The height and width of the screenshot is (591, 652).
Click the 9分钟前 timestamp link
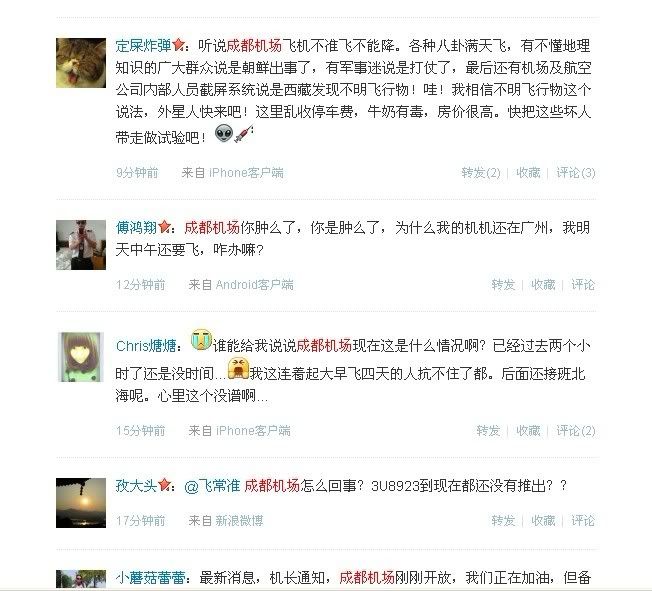[x=137, y=173]
